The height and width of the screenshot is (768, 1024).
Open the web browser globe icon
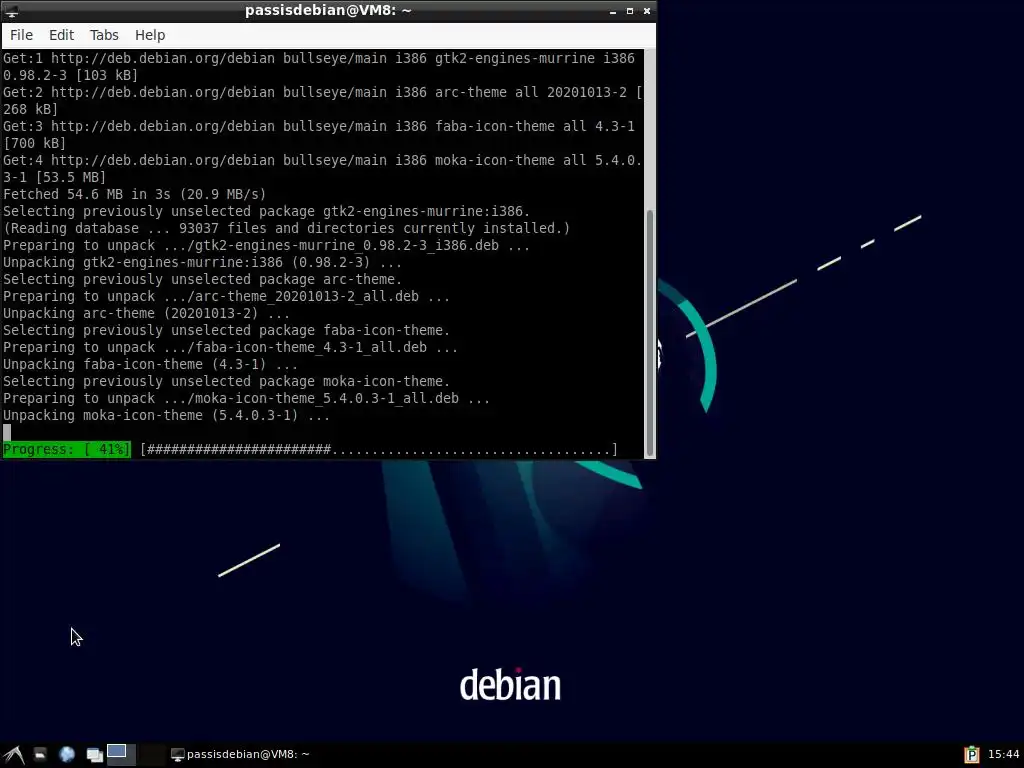tap(67, 754)
